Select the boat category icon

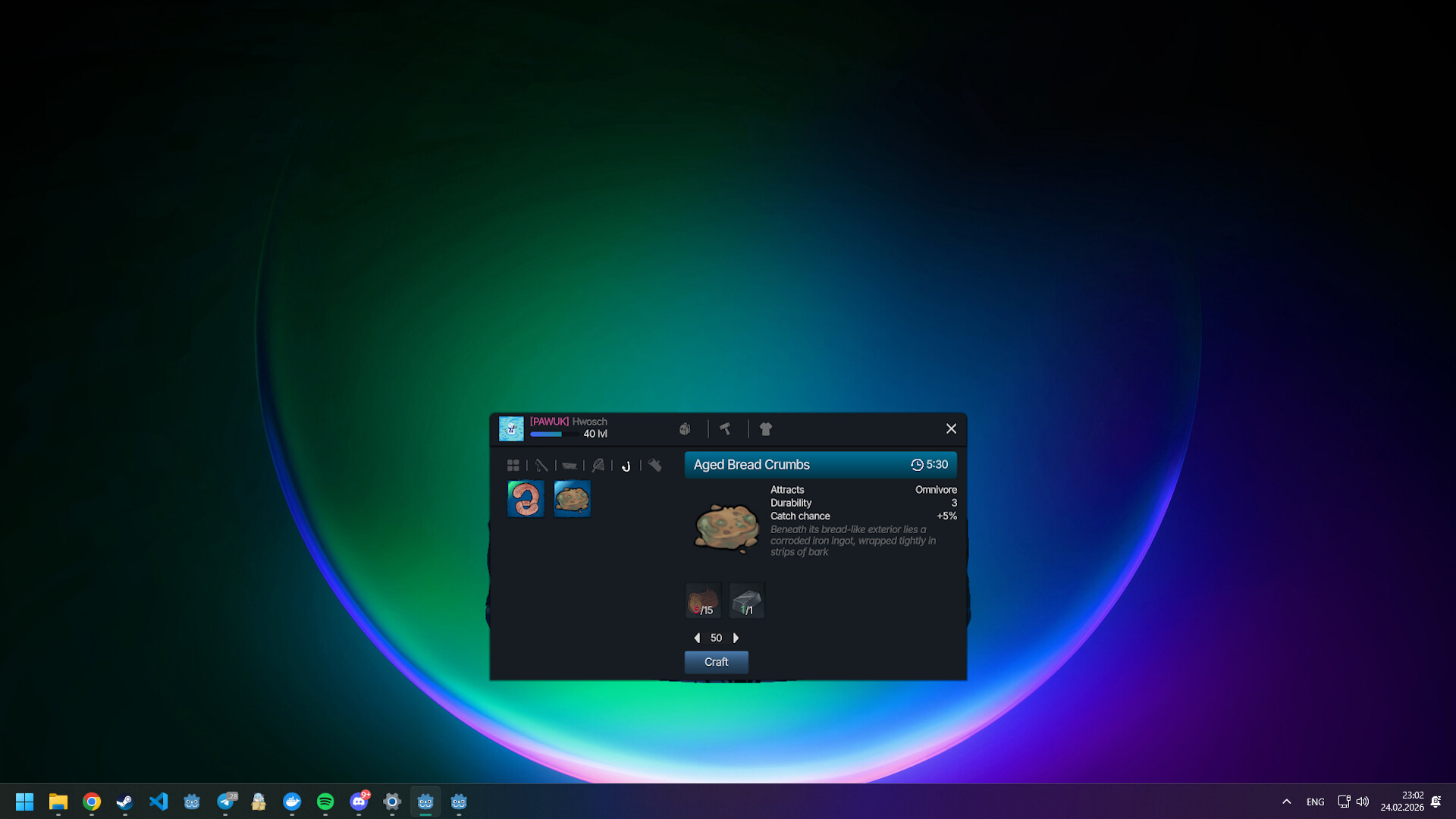tap(570, 465)
